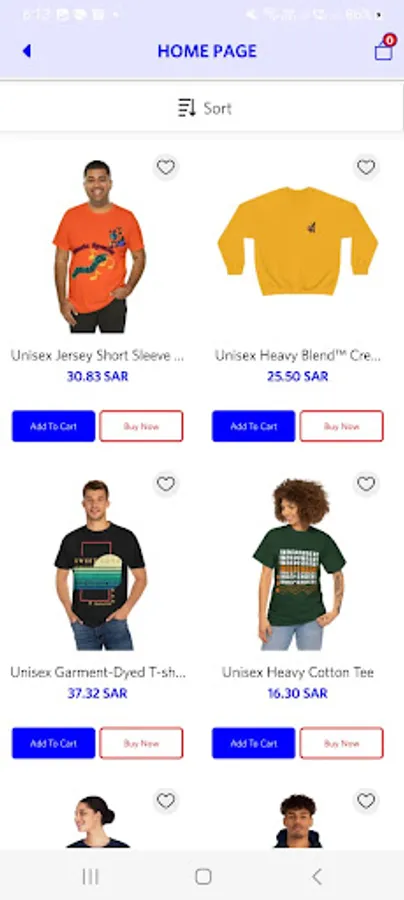Tap the back arrow in header

pos(26,51)
